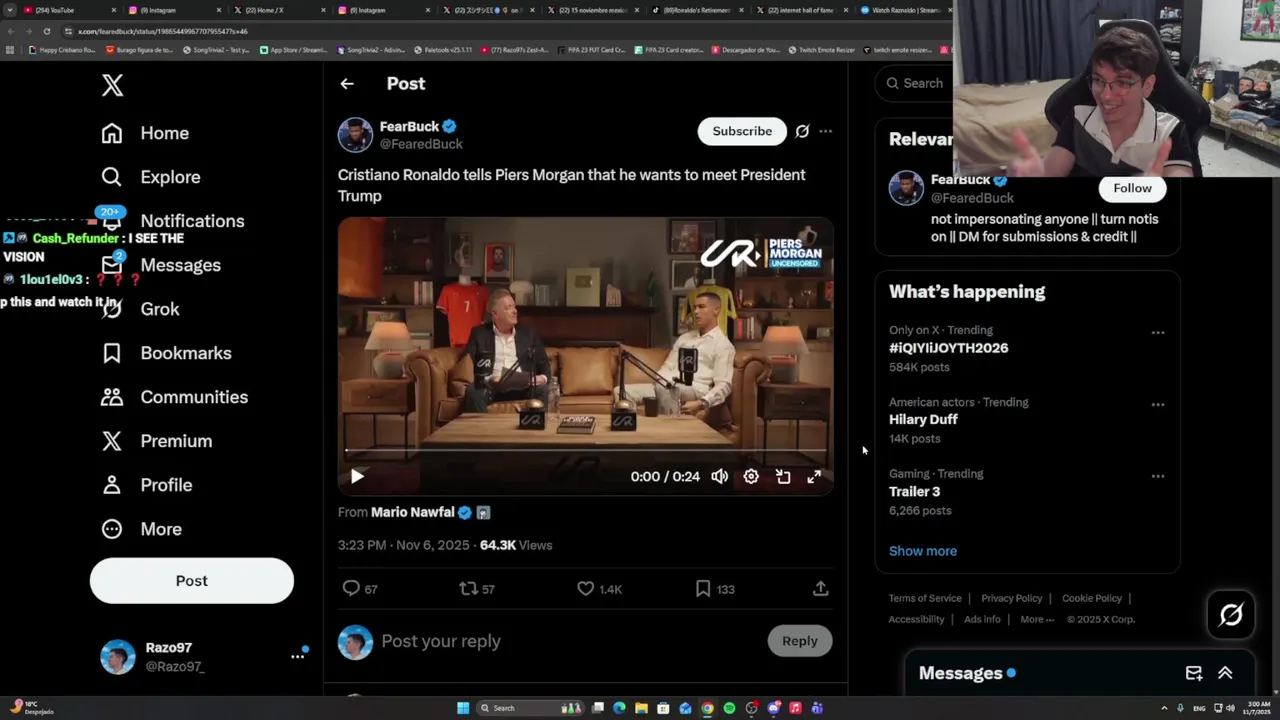Open Explore in the sidebar
Viewport: 1280px width, 720px height.
click(x=151, y=177)
